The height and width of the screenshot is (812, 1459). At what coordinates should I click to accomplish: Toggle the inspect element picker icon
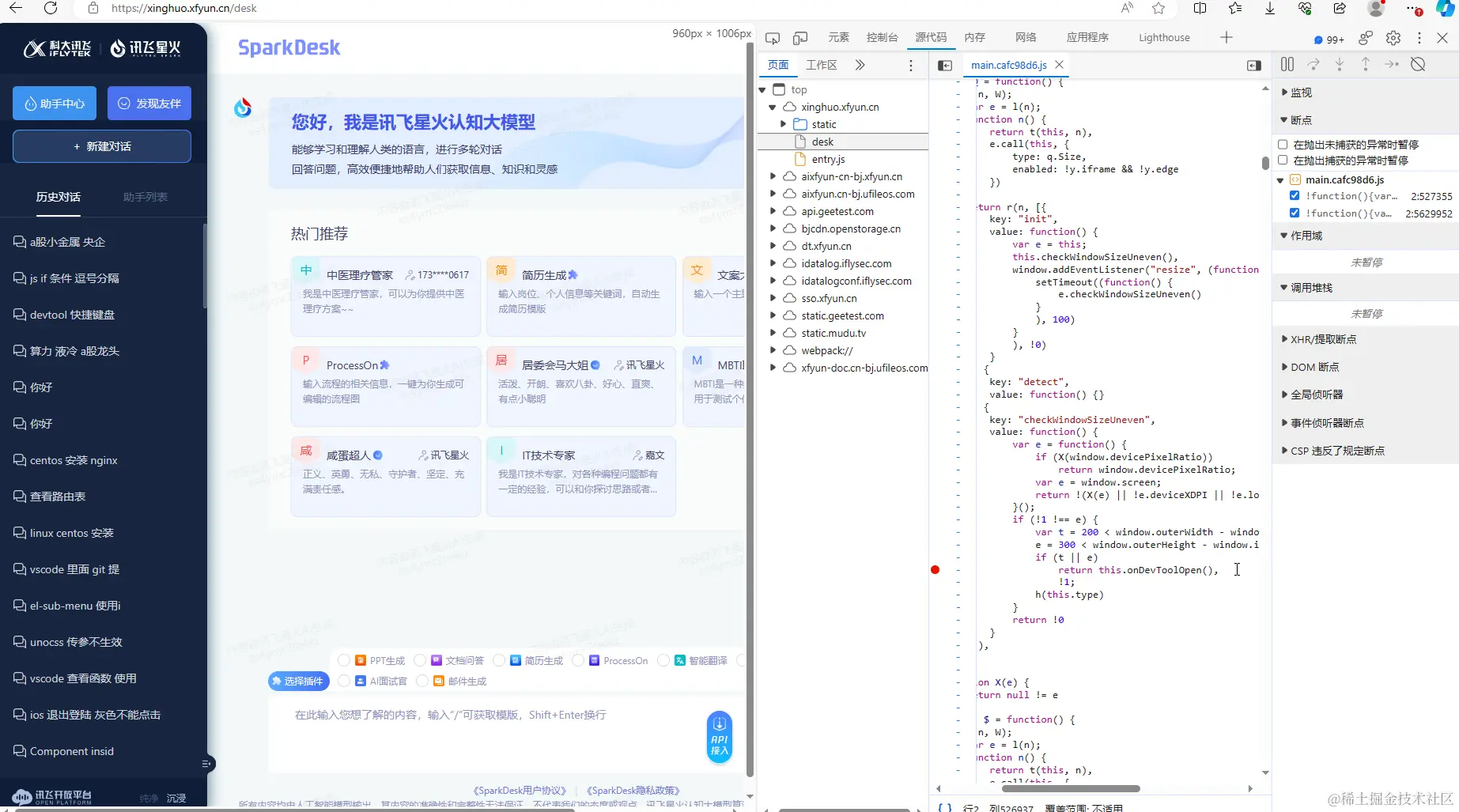click(x=773, y=38)
